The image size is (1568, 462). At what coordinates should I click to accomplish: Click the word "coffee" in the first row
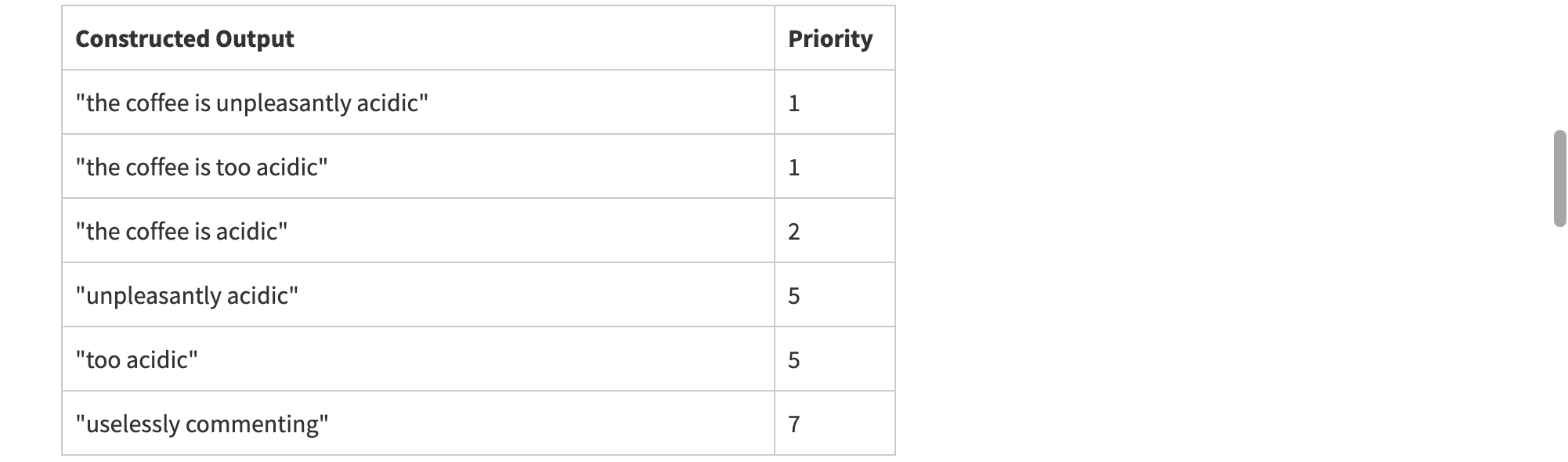157,103
